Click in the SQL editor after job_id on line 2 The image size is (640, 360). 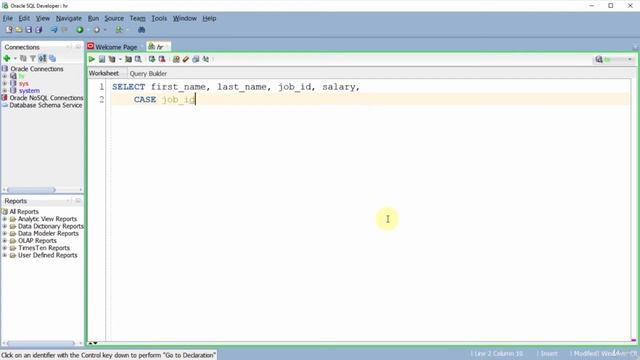tap(196, 99)
